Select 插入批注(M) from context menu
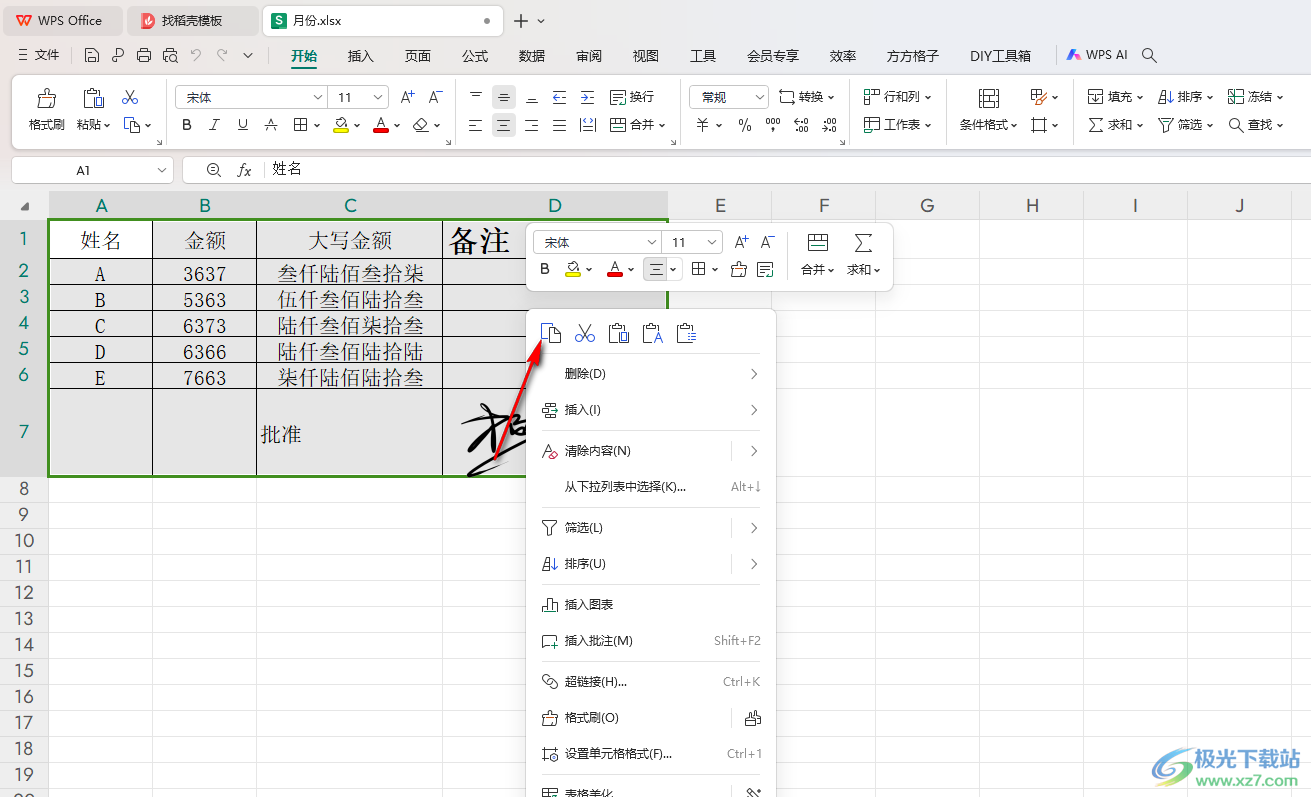 pos(598,641)
